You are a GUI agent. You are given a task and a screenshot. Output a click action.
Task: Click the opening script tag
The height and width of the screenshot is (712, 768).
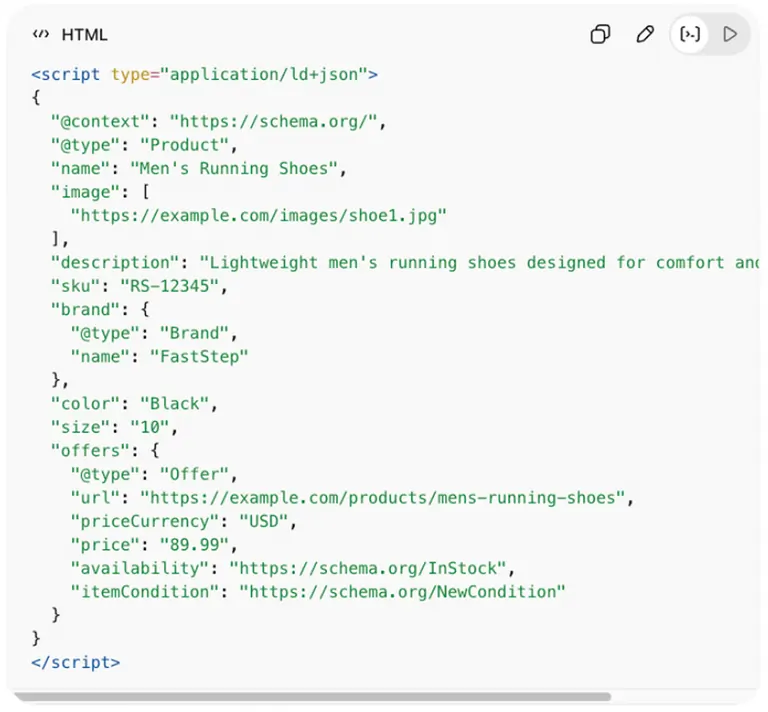(204, 74)
